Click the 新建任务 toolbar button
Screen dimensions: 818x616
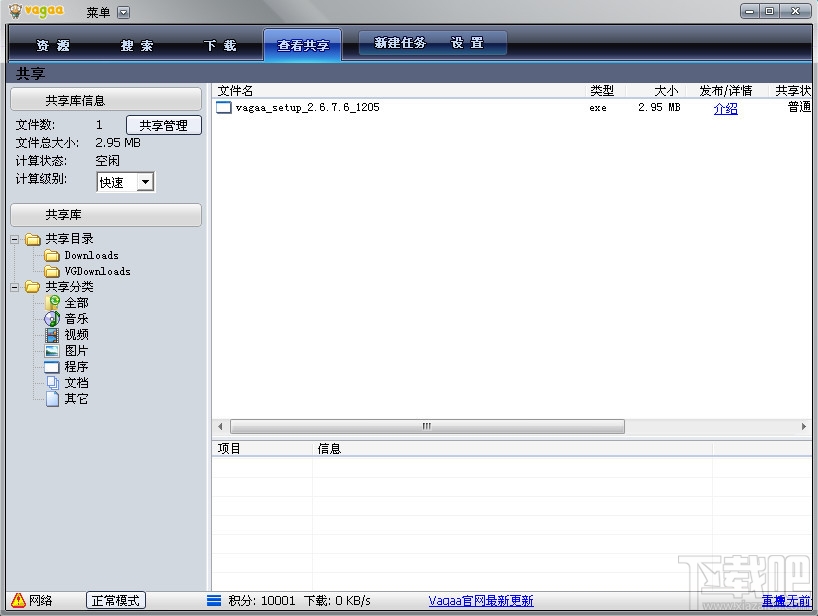[400, 43]
